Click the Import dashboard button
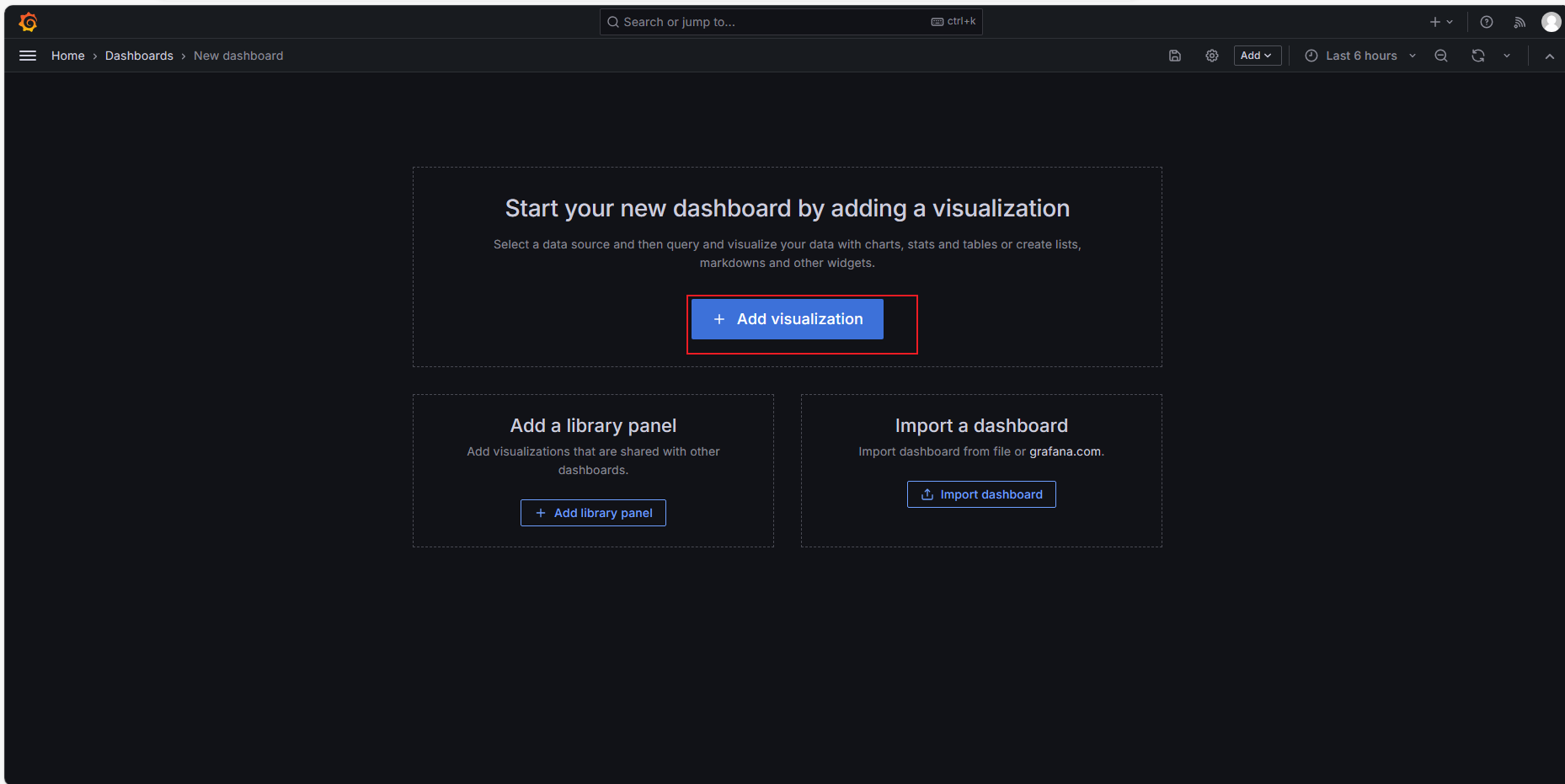Image resolution: width=1565 pixels, height=784 pixels. coord(981,494)
